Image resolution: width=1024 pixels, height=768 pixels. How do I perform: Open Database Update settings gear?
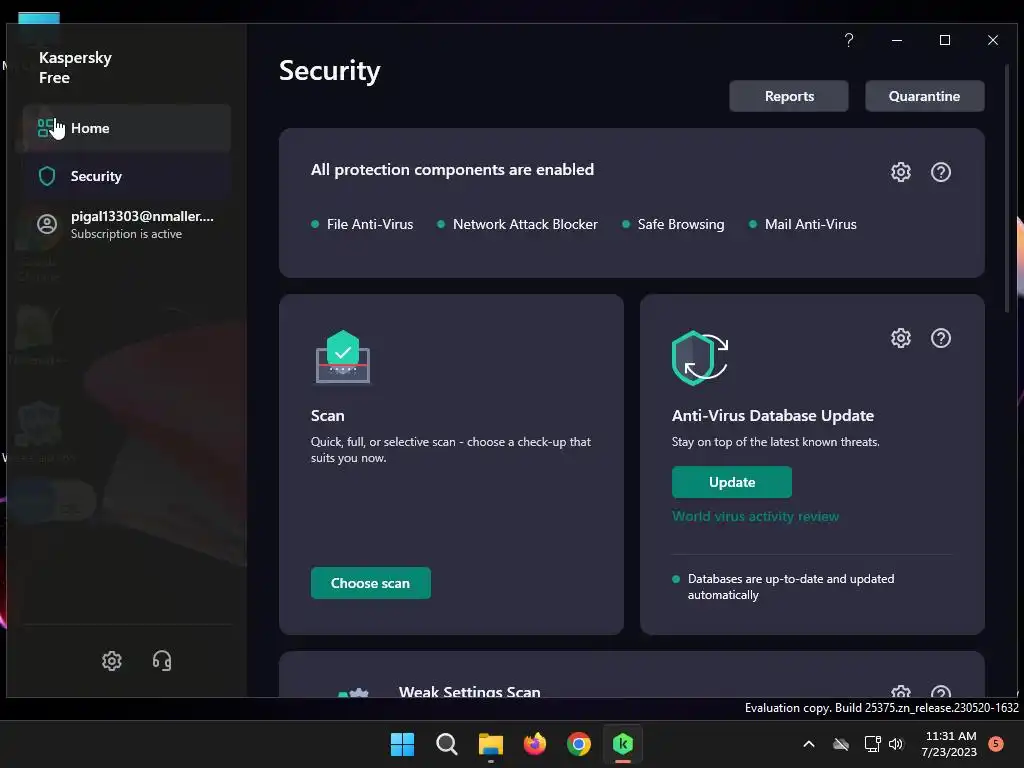pos(901,338)
